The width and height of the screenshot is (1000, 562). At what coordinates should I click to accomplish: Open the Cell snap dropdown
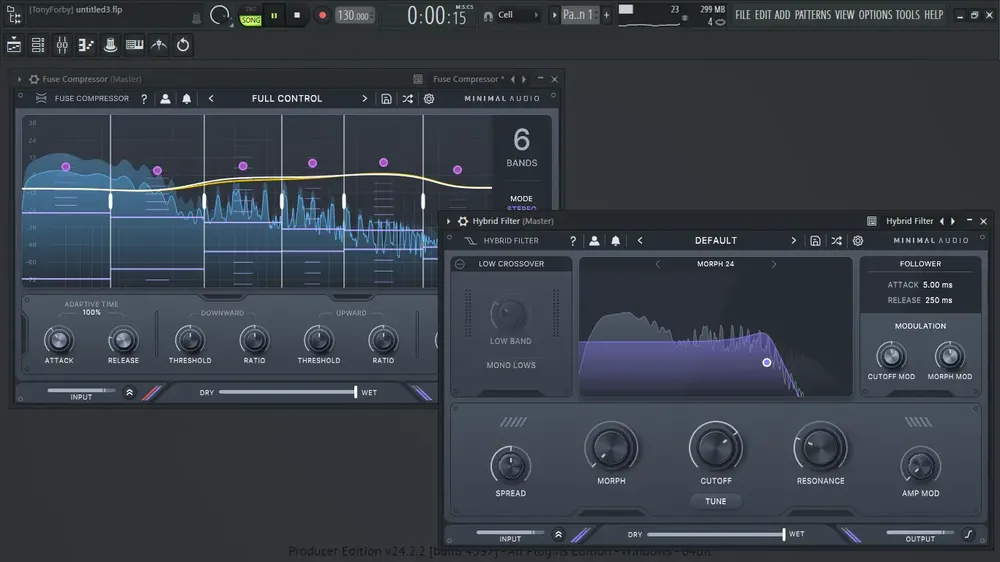(518, 15)
